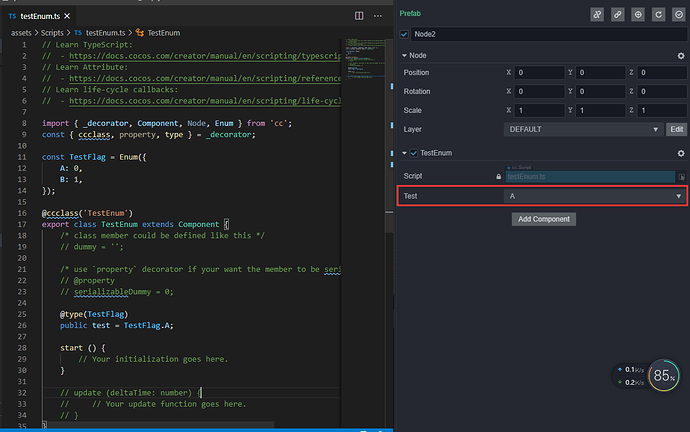Click the revert prefab refresh icon
This screenshot has width=690, height=432.
(x=658, y=15)
